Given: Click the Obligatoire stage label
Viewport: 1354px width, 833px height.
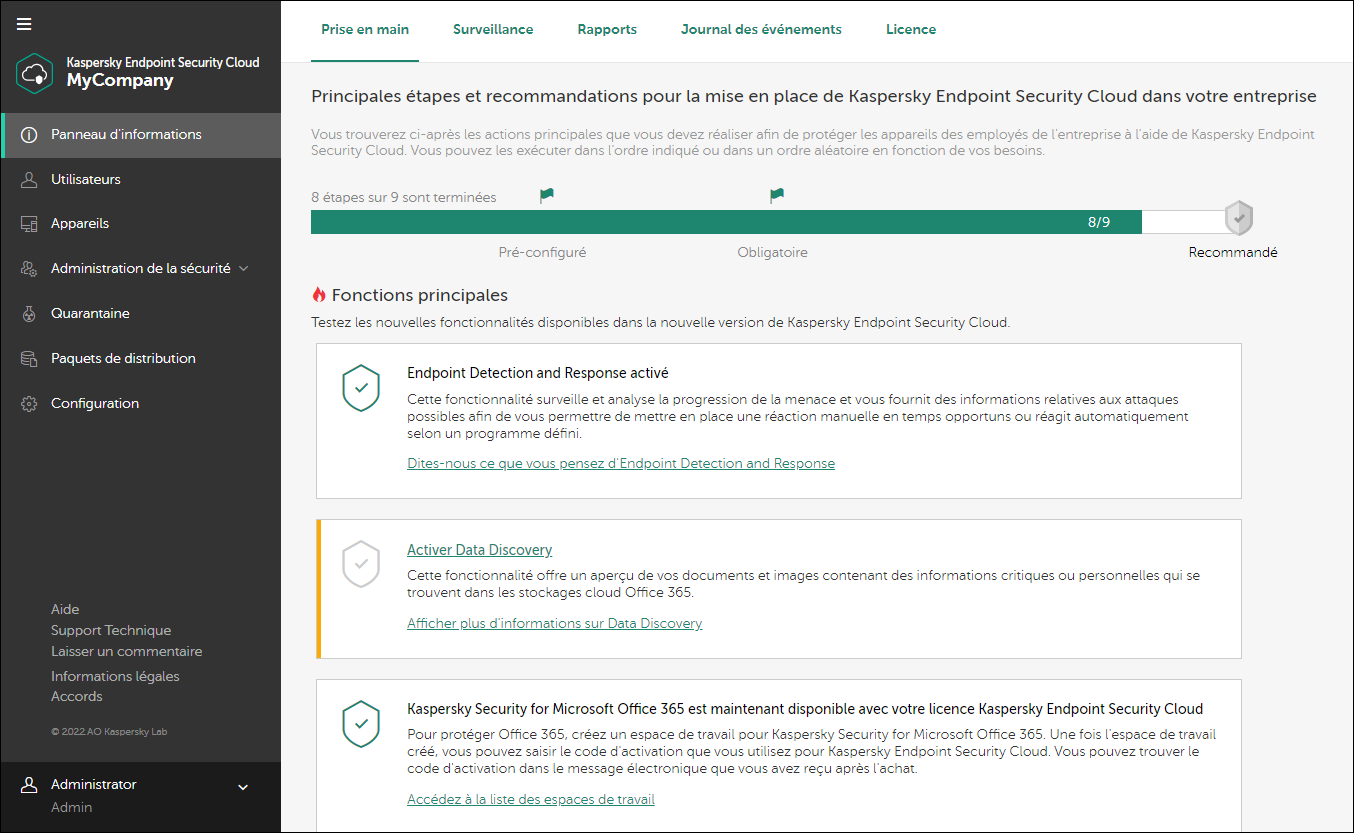Looking at the screenshot, I should [772, 253].
